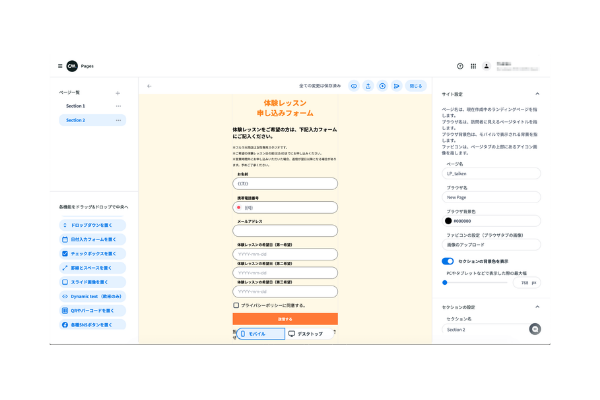Click the orange submit button on the form

tap(285, 319)
